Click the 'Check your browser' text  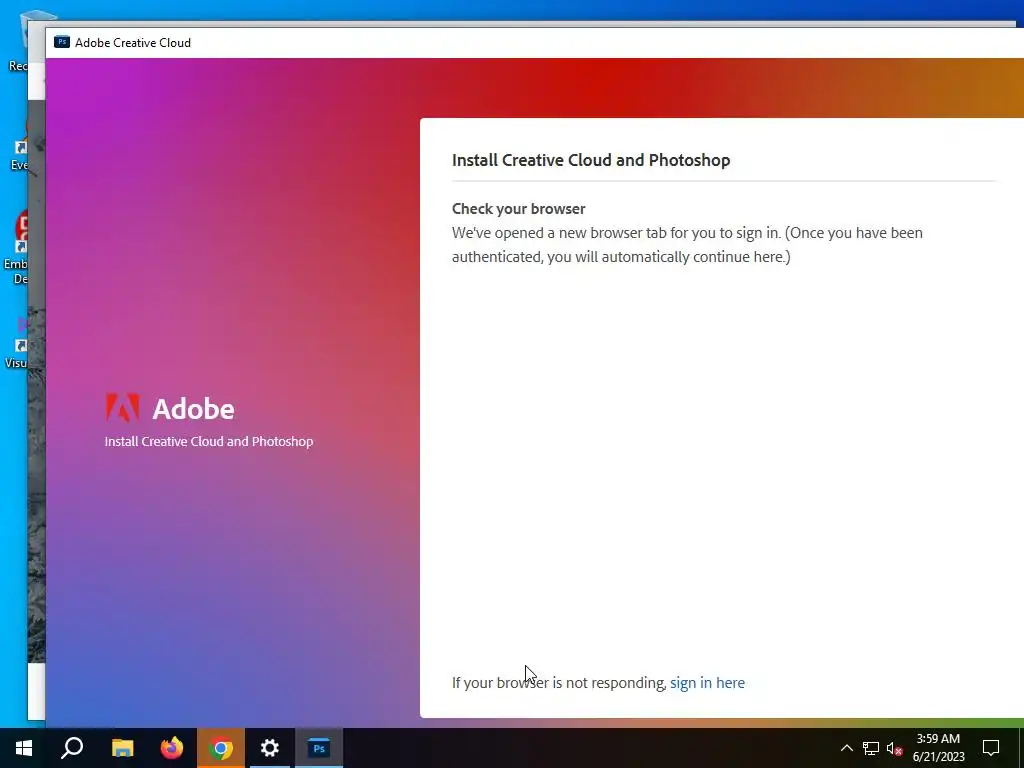[519, 209]
